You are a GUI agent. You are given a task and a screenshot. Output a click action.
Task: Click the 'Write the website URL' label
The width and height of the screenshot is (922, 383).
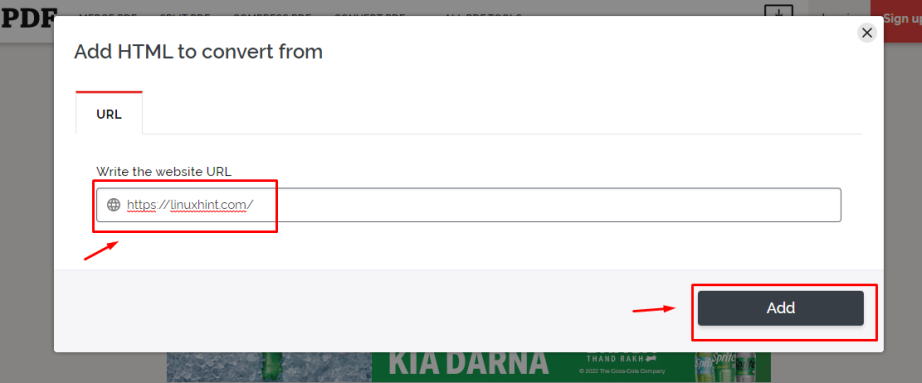click(x=164, y=172)
